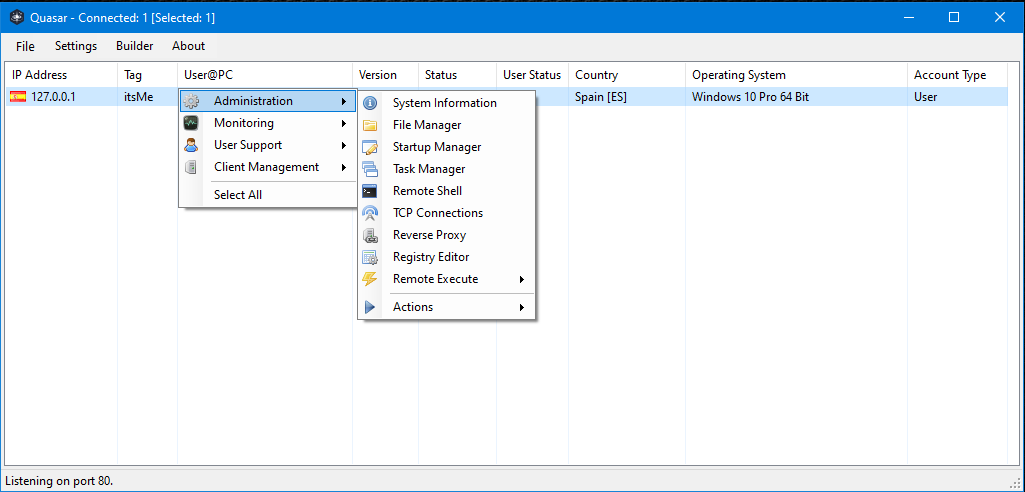Click the window resize grip in status bar
This screenshot has width=1025, height=492.
click(1015, 482)
